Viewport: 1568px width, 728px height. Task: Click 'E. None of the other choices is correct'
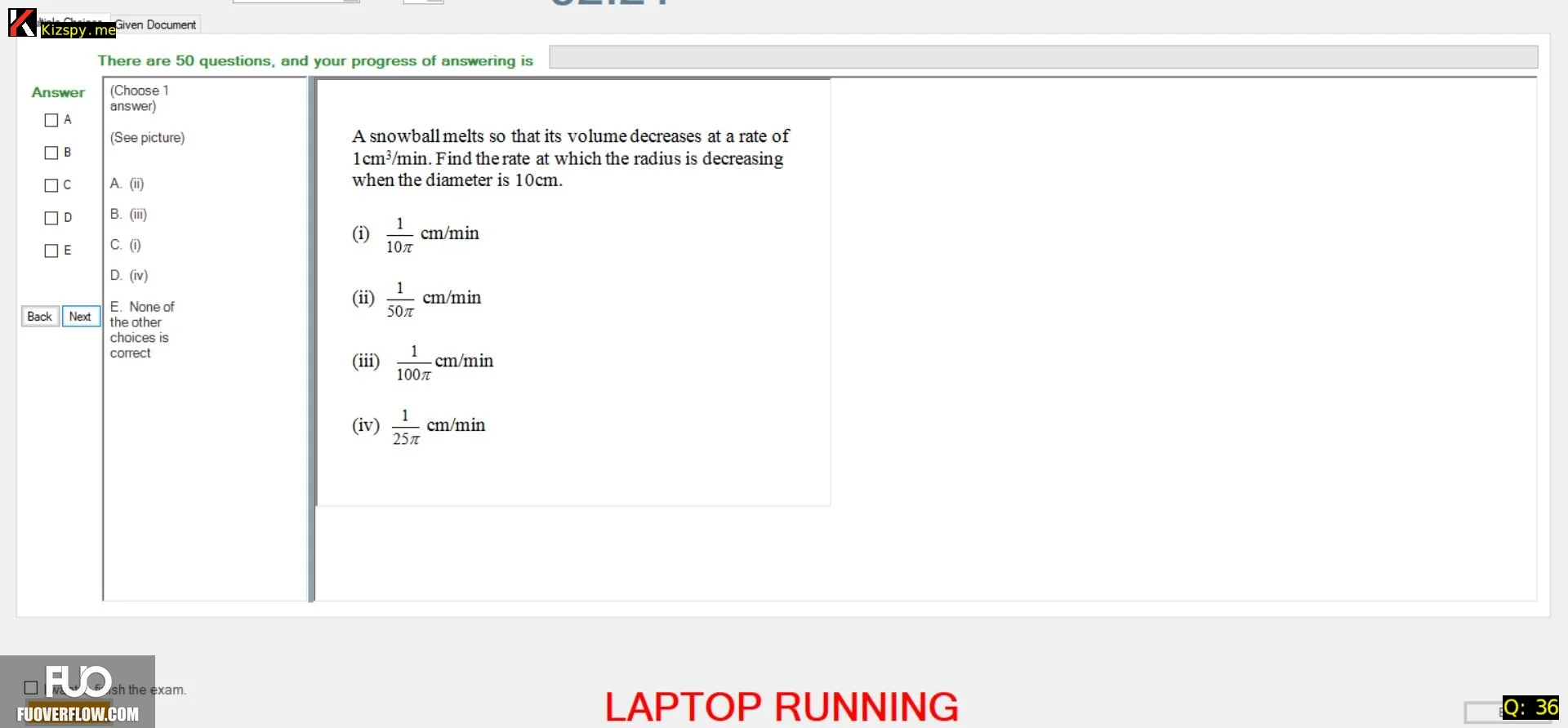(x=142, y=330)
